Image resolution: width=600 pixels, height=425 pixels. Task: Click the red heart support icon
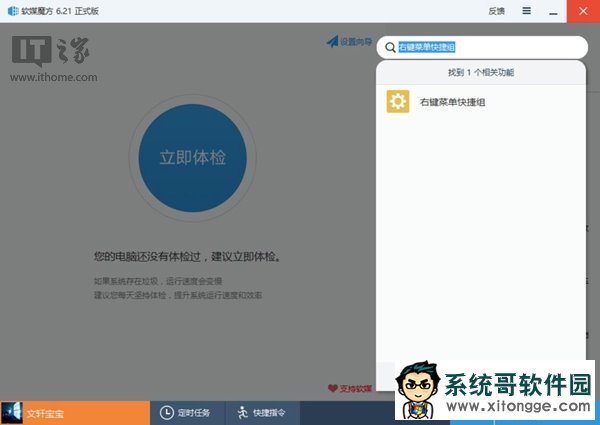[x=332, y=388]
